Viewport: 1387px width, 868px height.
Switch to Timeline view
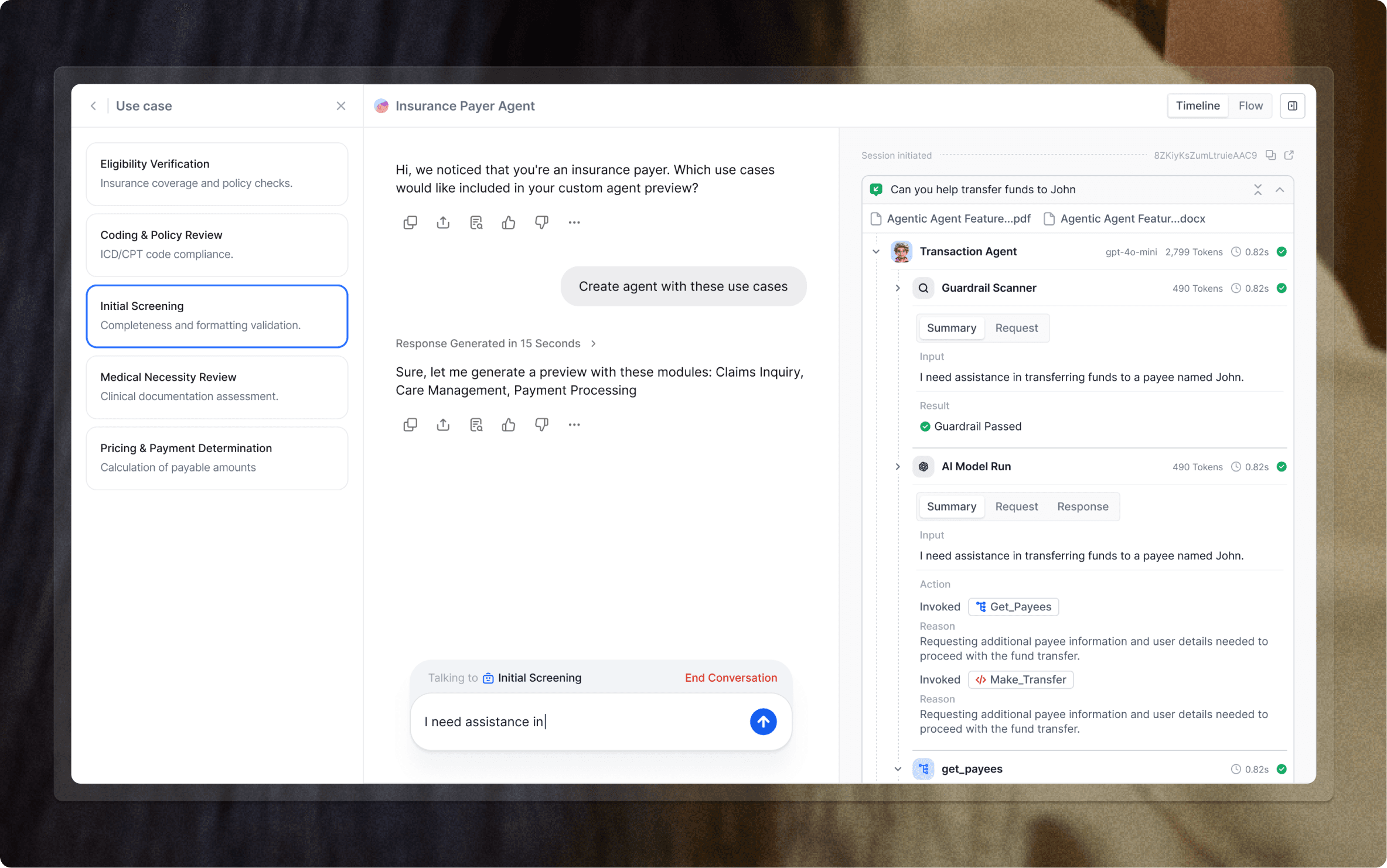tap(1197, 106)
